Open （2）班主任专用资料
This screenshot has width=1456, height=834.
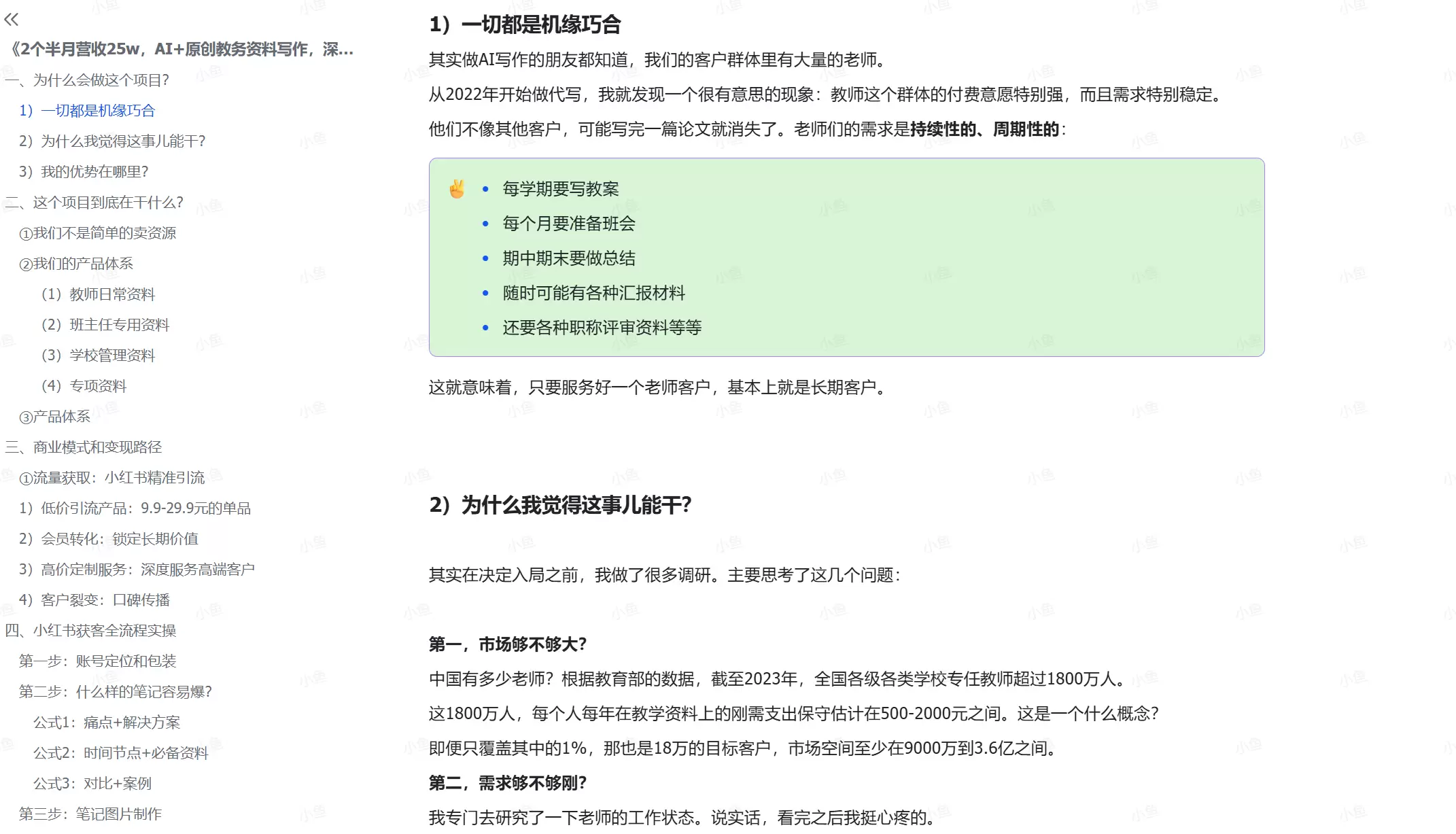point(106,324)
